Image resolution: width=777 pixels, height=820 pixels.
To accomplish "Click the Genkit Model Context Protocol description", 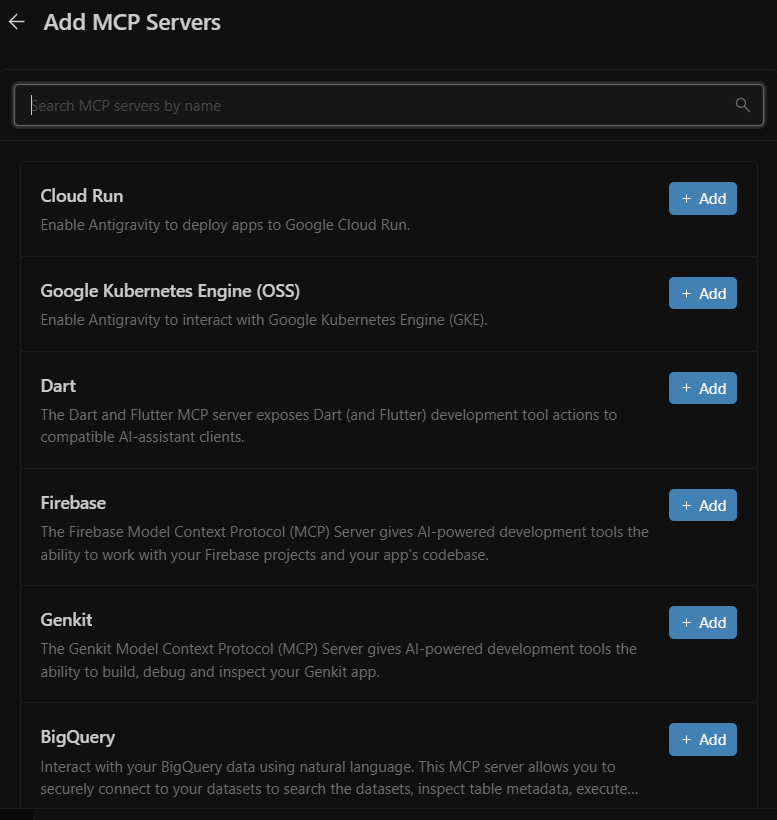I will 339,660.
